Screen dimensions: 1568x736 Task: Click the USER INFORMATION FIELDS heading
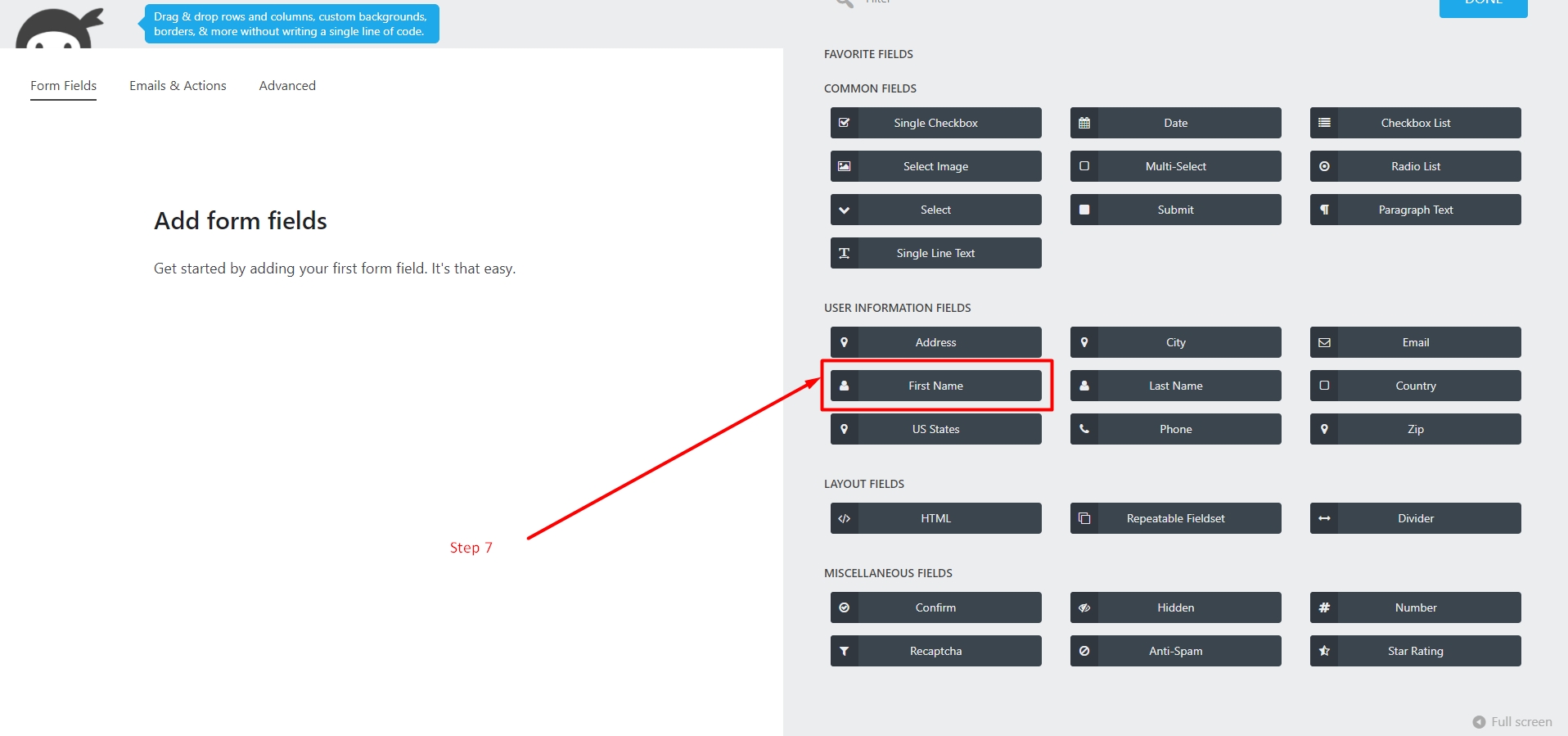click(x=897, y=308)
